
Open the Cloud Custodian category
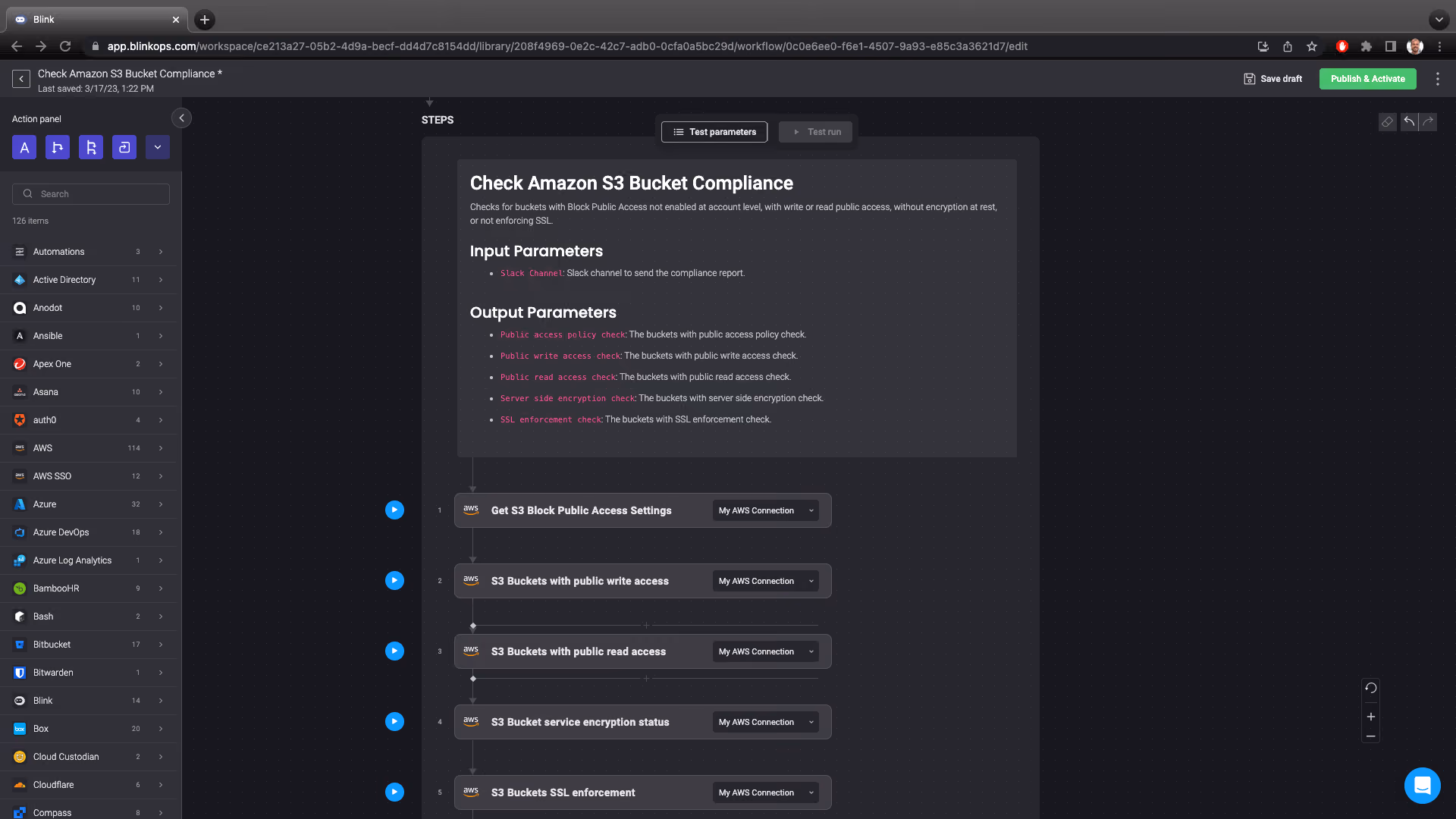pyautogui.click(x=88, y=757)
